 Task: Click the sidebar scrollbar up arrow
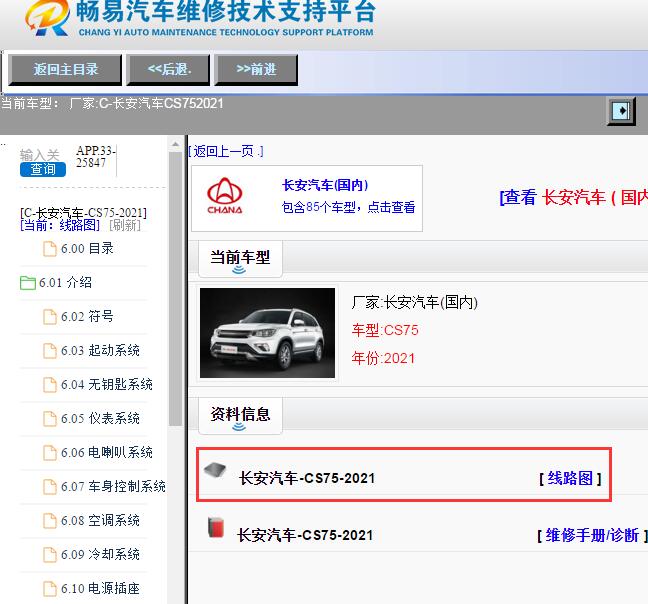[x=175, y=144]
